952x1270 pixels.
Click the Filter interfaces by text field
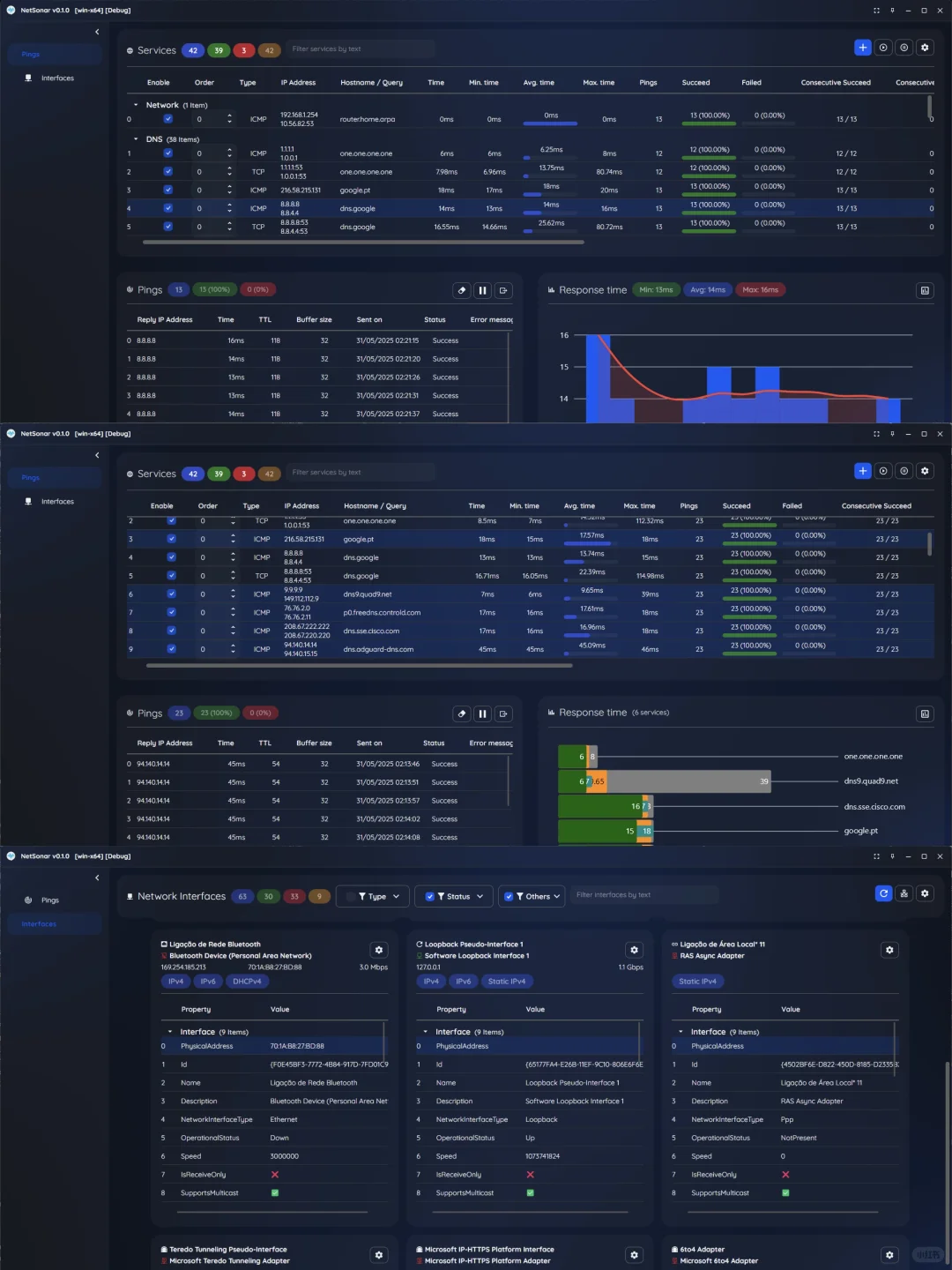pyautogui.click(x=644, y=895)
